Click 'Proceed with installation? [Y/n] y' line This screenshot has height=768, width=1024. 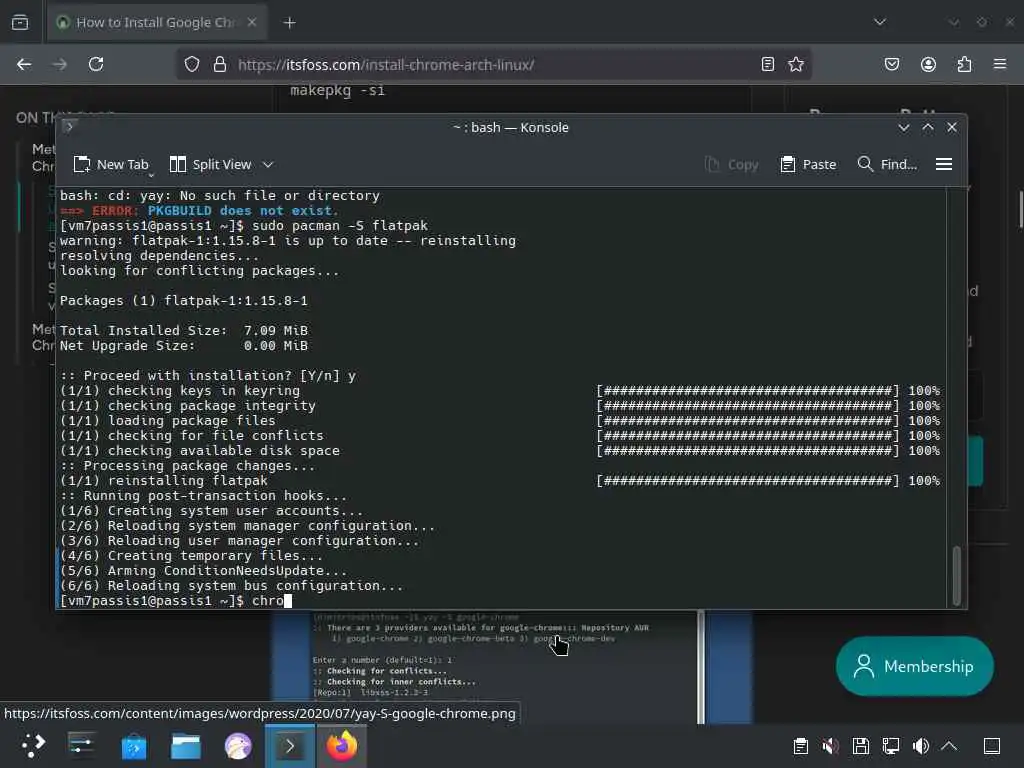(x=208, y=376)
